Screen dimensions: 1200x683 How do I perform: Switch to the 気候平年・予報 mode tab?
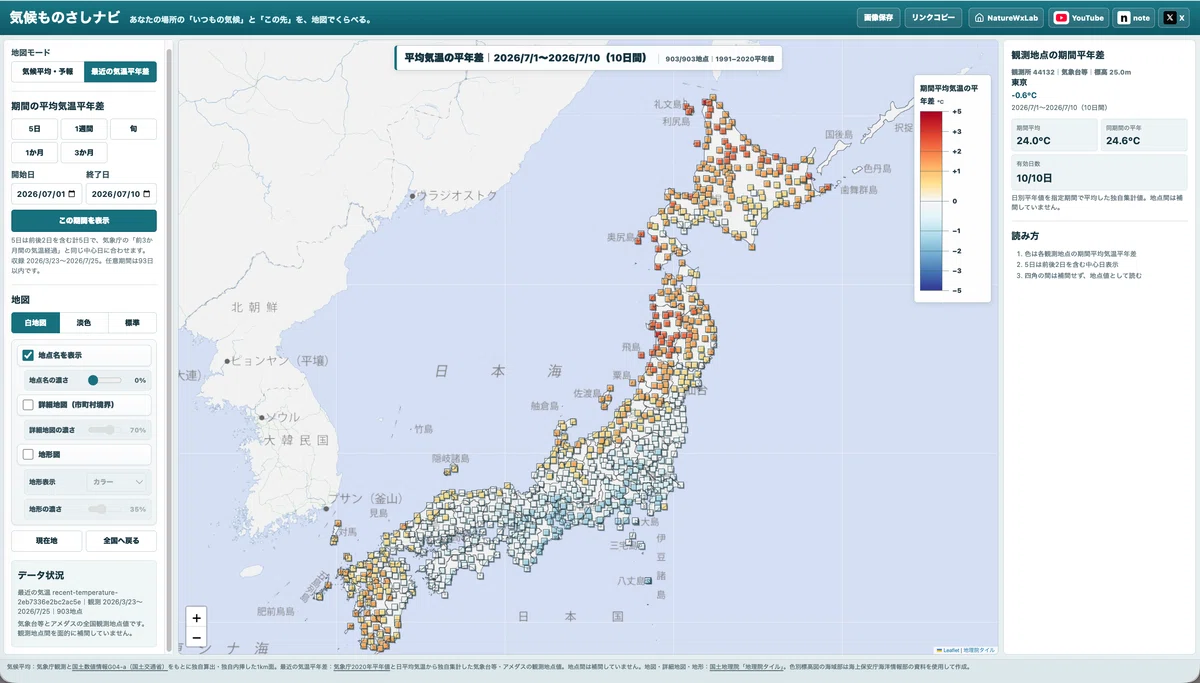[x=47, y=72]
